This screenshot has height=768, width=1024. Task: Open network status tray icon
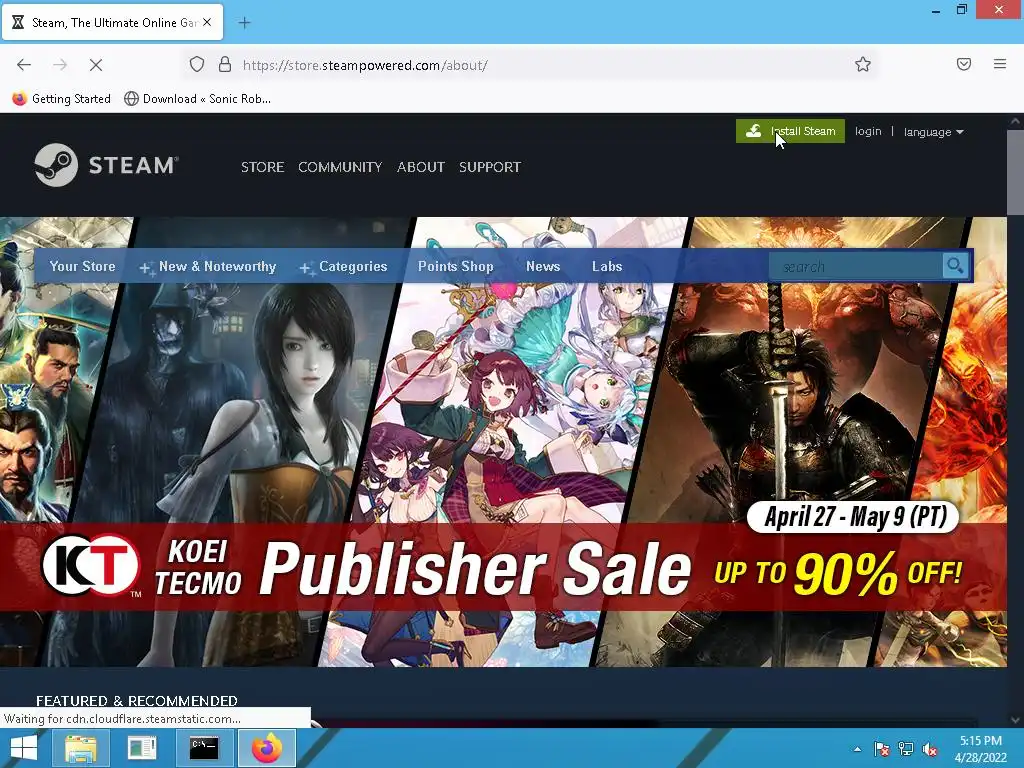point(906,749)
